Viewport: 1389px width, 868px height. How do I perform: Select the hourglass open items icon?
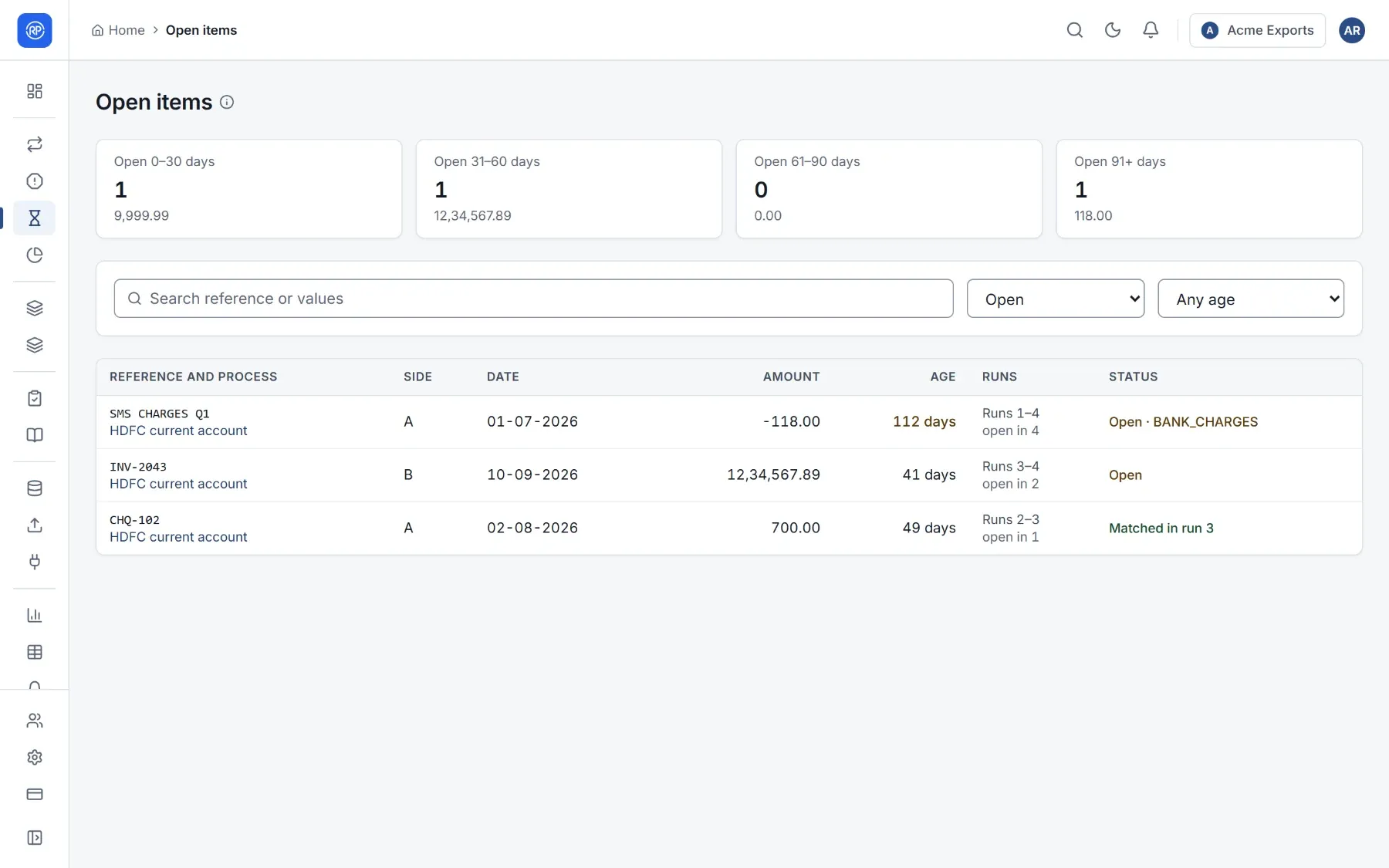(x=35, y=218)
